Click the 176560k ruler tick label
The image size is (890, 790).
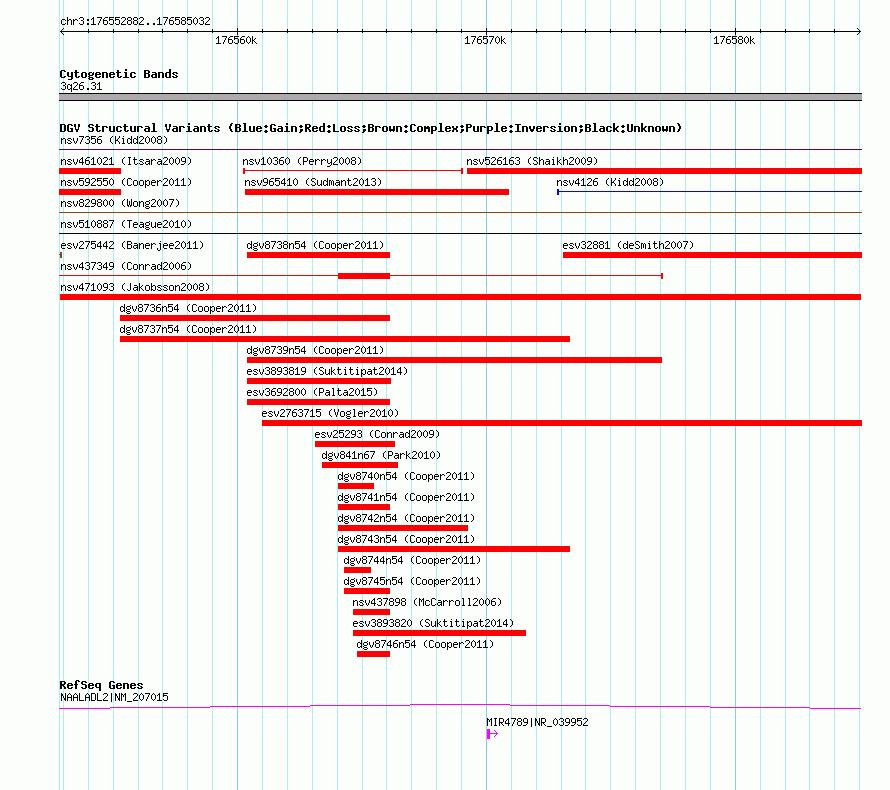(236, 40)
